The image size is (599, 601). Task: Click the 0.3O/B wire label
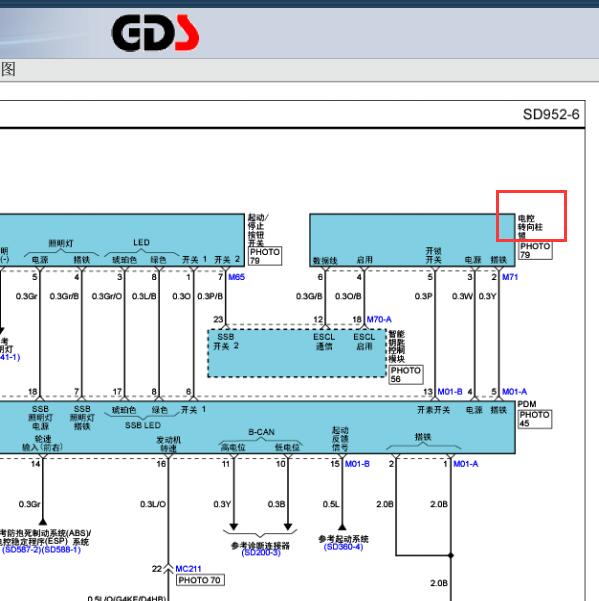(348, 296)
